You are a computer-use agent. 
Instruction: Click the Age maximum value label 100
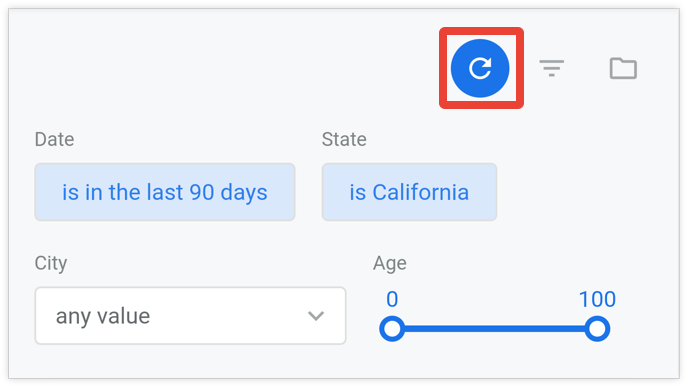(597, 299)
